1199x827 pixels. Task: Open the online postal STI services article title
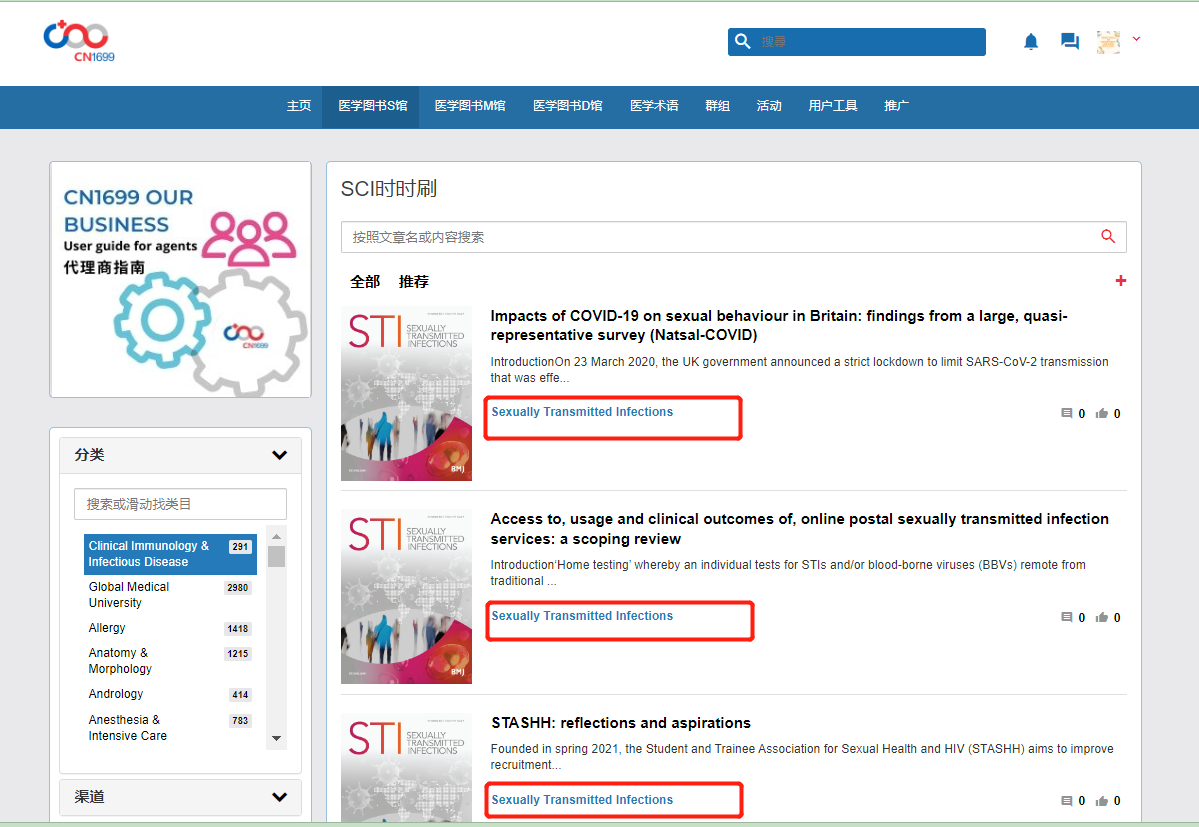point(799,529)
